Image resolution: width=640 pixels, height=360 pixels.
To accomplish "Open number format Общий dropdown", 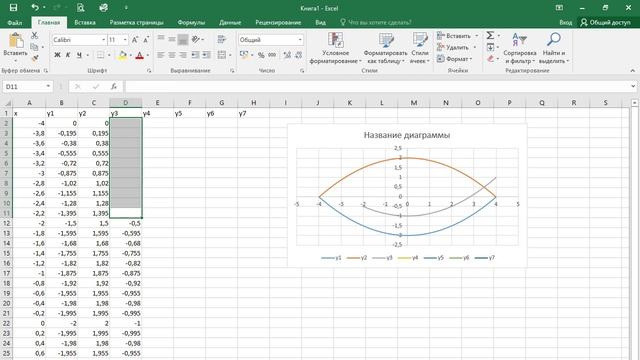I will point(300,40).
